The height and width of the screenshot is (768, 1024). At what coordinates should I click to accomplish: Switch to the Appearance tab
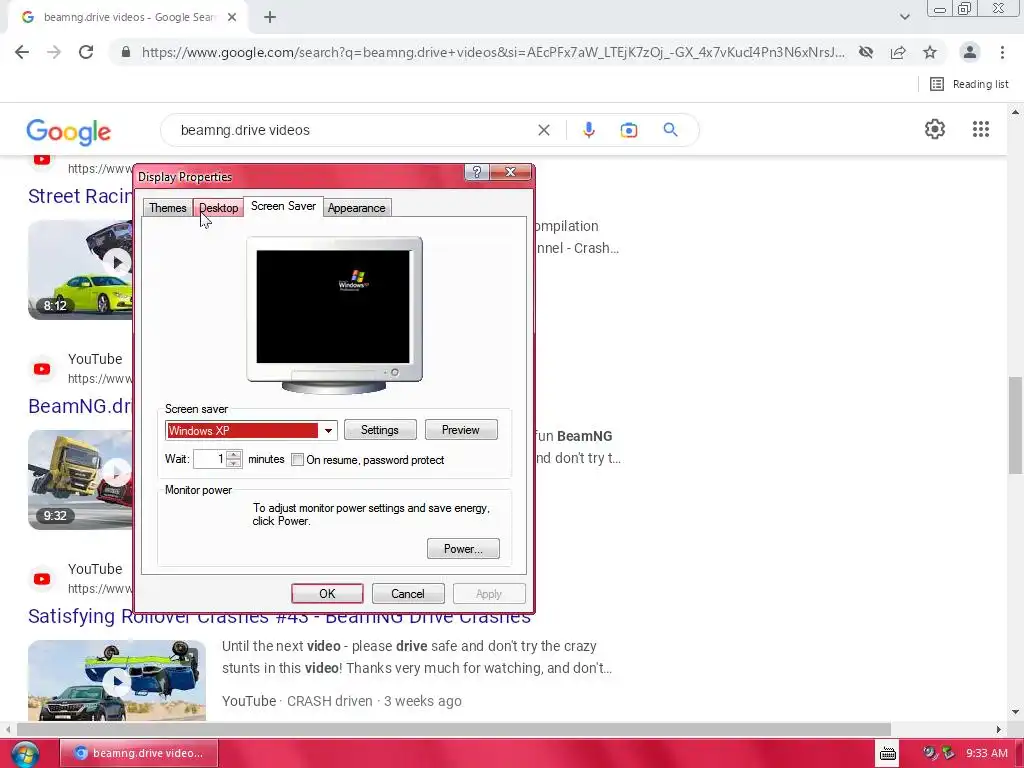coord(357,208)
